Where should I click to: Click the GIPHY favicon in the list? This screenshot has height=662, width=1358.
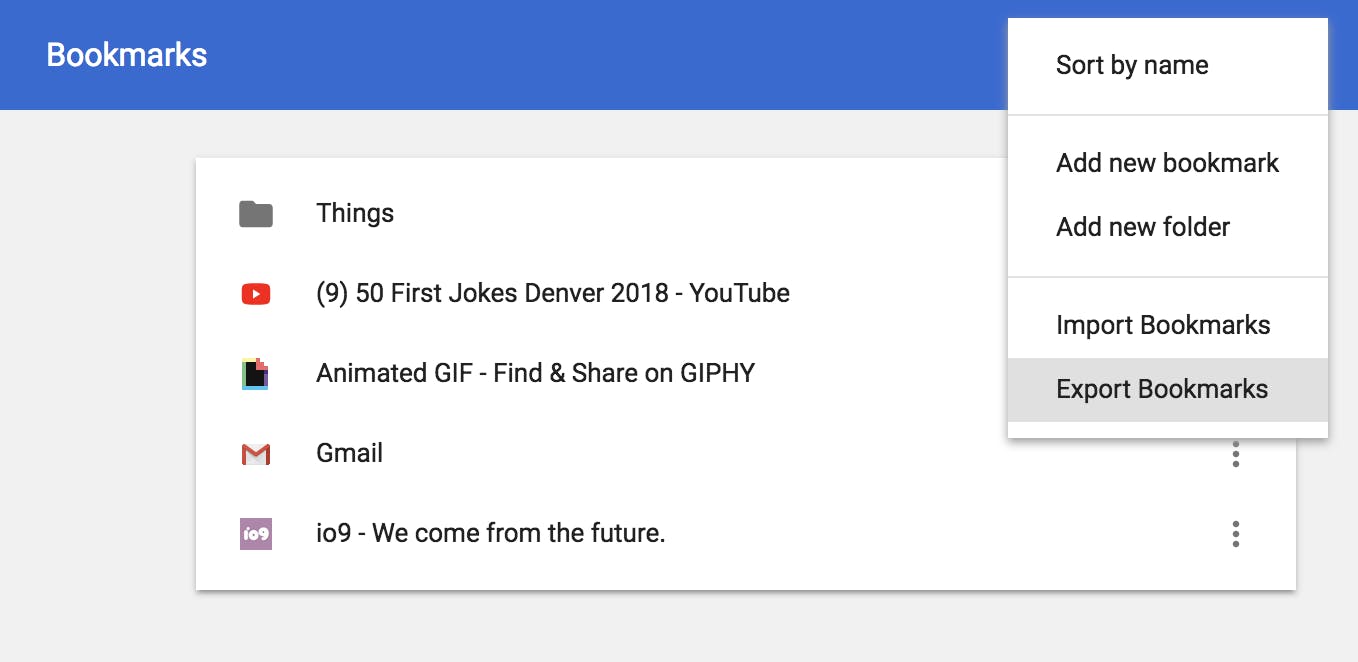click(256, 374)
